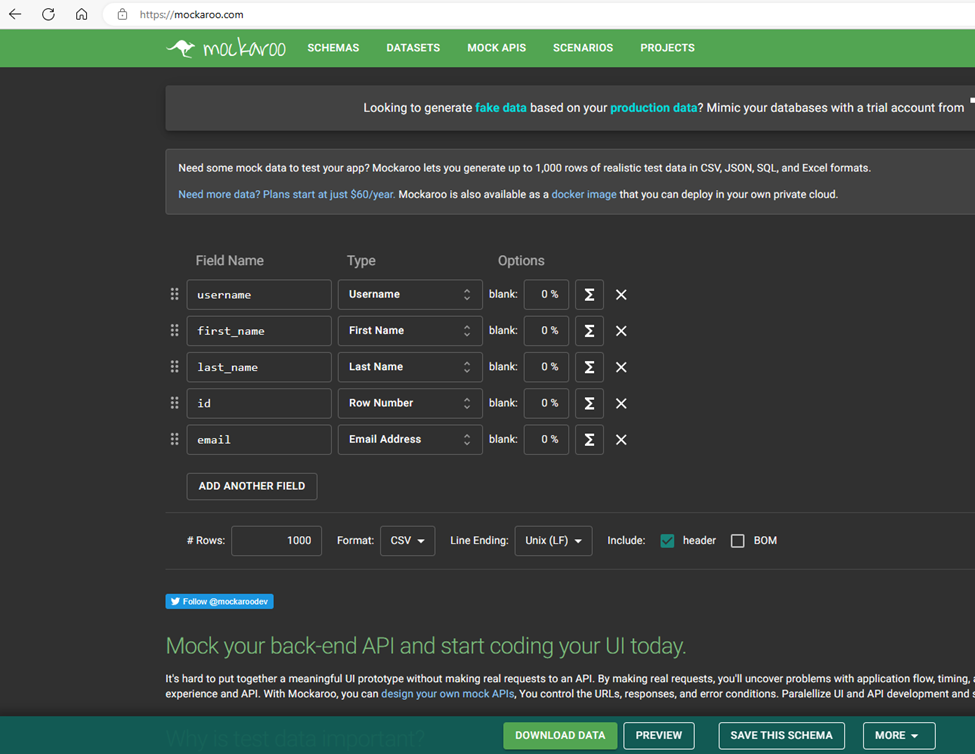Screen dimensions: 975x754
Task: Grab drag handle of id row
Action: (174, 403)
